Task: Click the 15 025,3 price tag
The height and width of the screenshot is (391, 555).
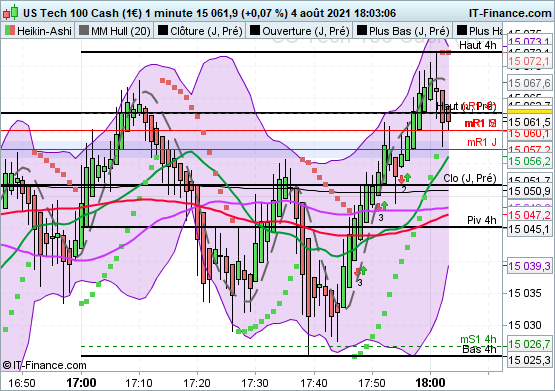Action: click(x=530, y=360)
